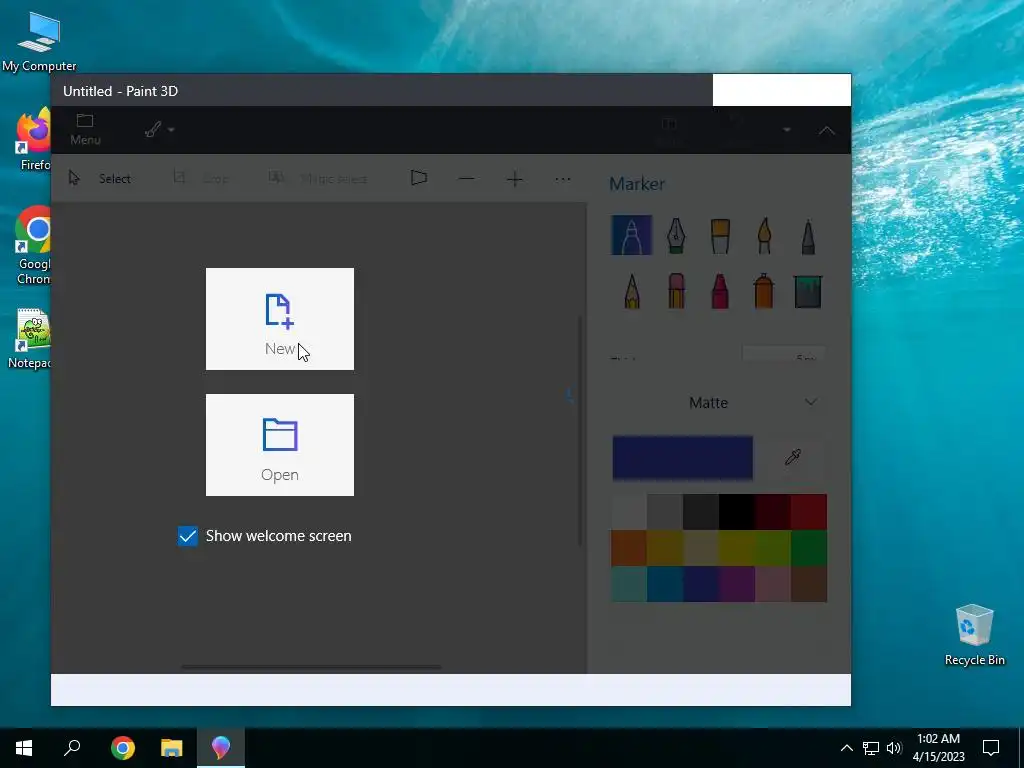Select the Calligraphy pen brush
The height and width of the screenshot is (768, 1024).
point(676,235)
